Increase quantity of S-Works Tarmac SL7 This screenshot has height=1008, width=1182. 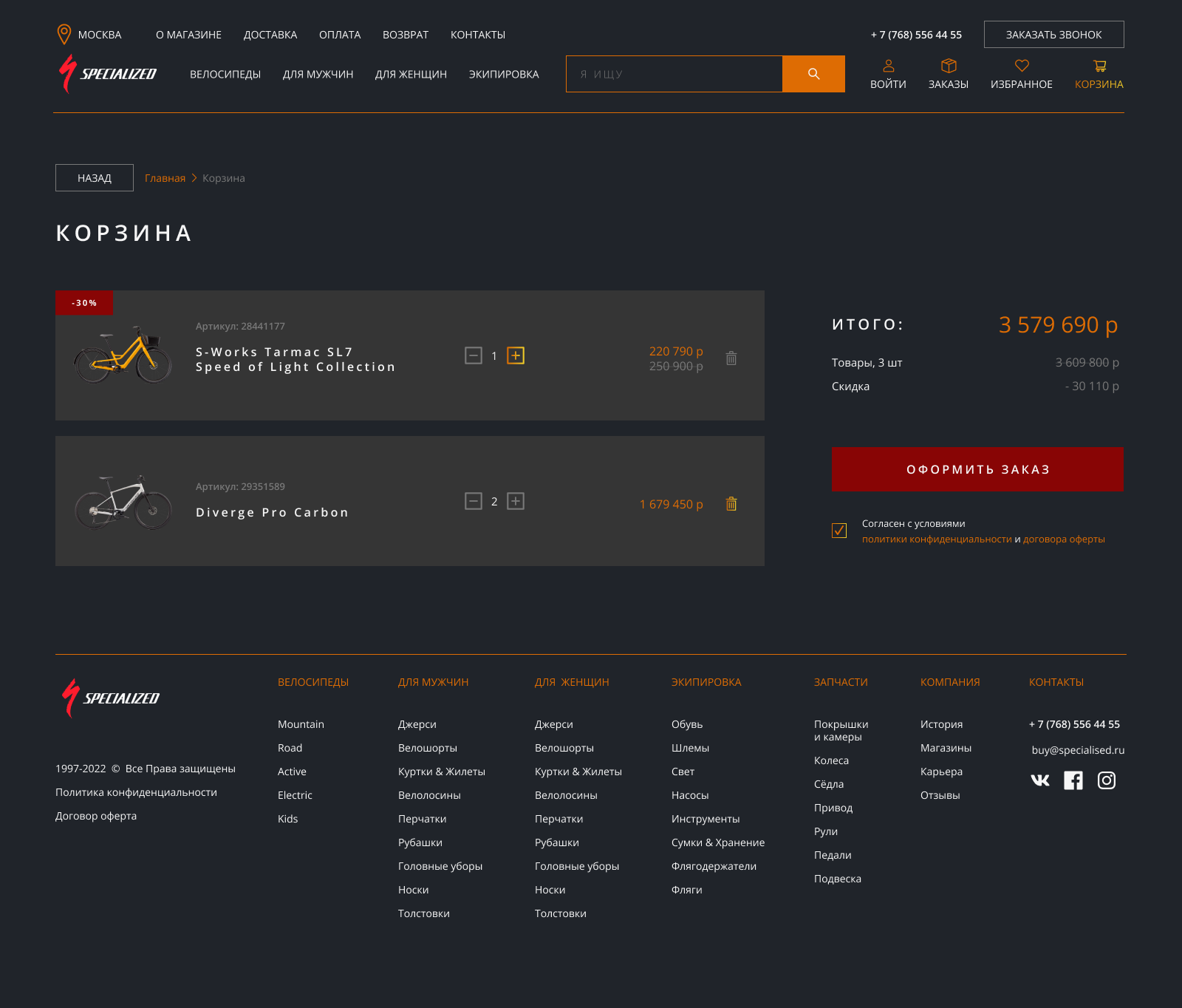[x=516, y=355]
